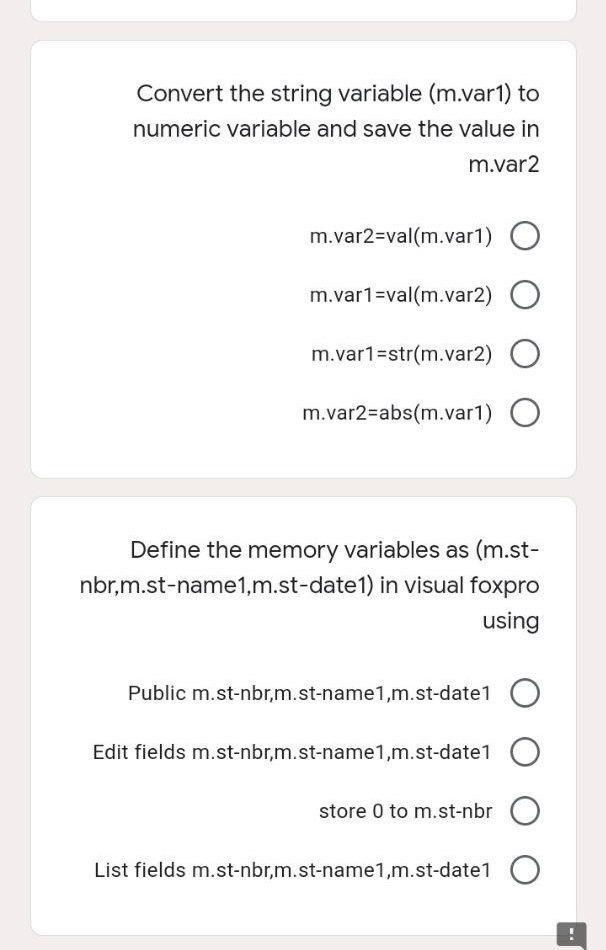Select answer m.var1=val(m.var2)
606x950 pixels.
coord(525,295)
